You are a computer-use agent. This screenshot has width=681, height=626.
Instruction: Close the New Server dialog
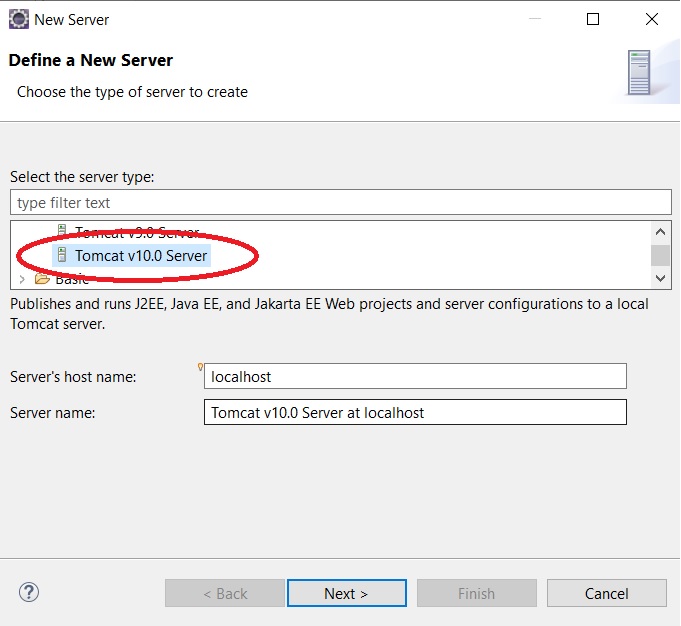click(651, 19)
